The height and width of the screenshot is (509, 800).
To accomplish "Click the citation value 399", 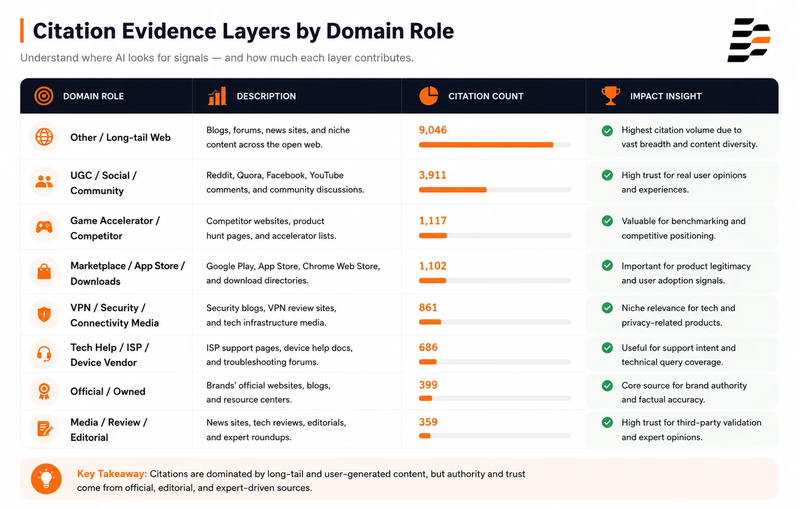I will point(428,385).
